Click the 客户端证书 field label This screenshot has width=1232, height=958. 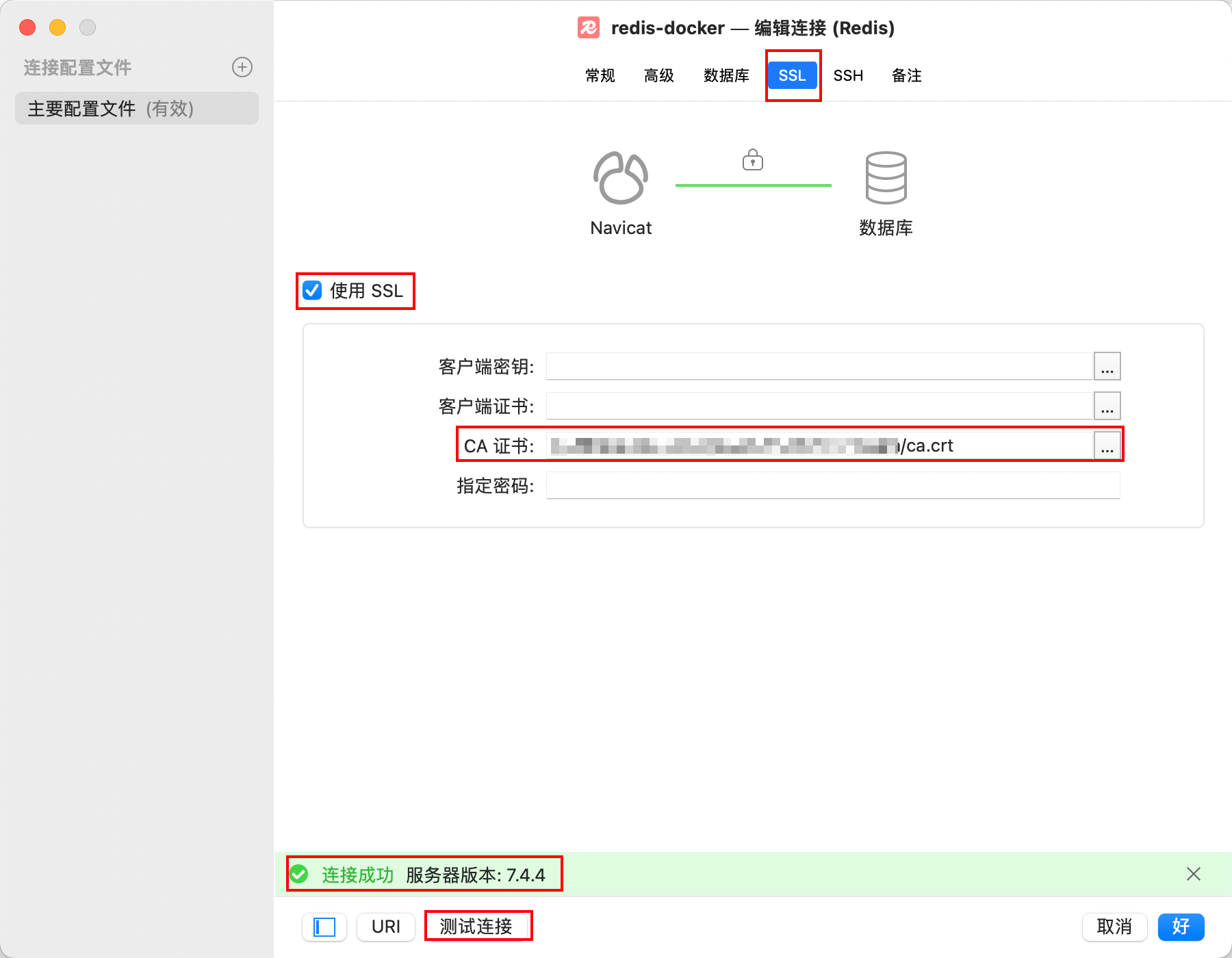click(486, 406)
